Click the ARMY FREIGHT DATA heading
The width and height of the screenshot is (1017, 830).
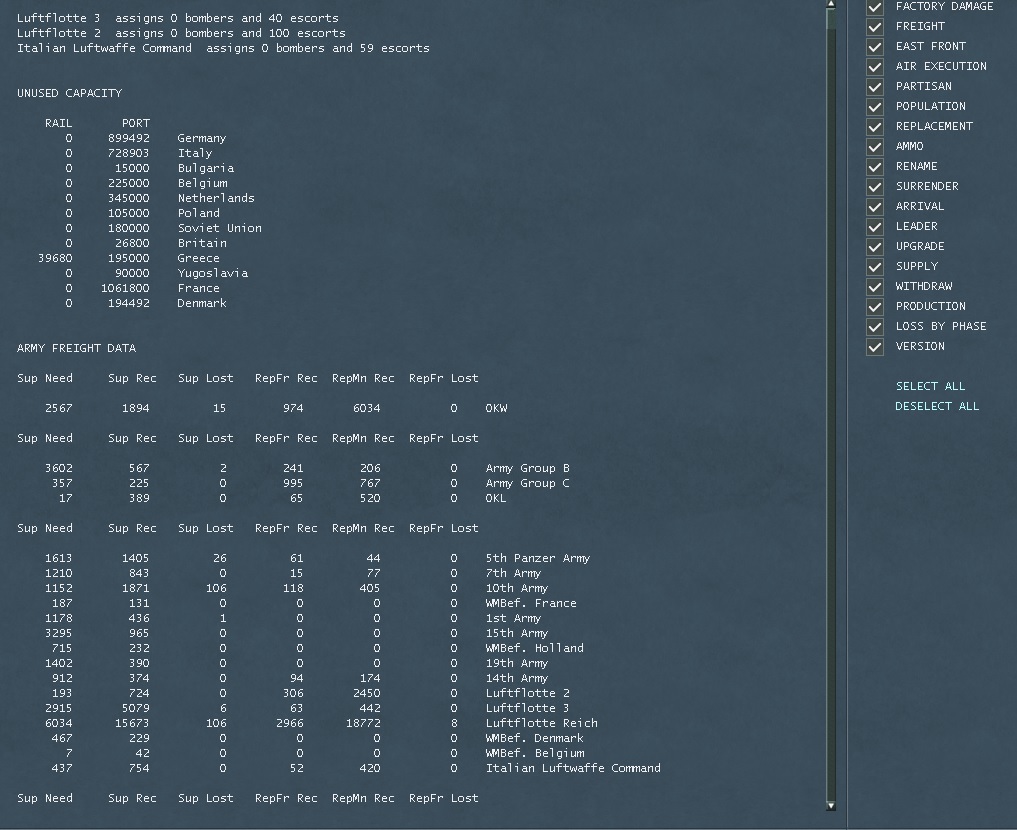pyautogui.click(x=77, y=348)
